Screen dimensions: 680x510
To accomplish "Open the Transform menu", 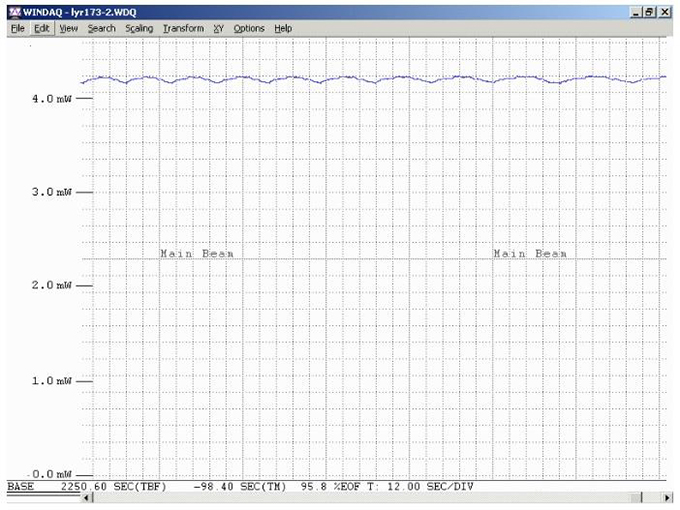I will coord(183,29).
